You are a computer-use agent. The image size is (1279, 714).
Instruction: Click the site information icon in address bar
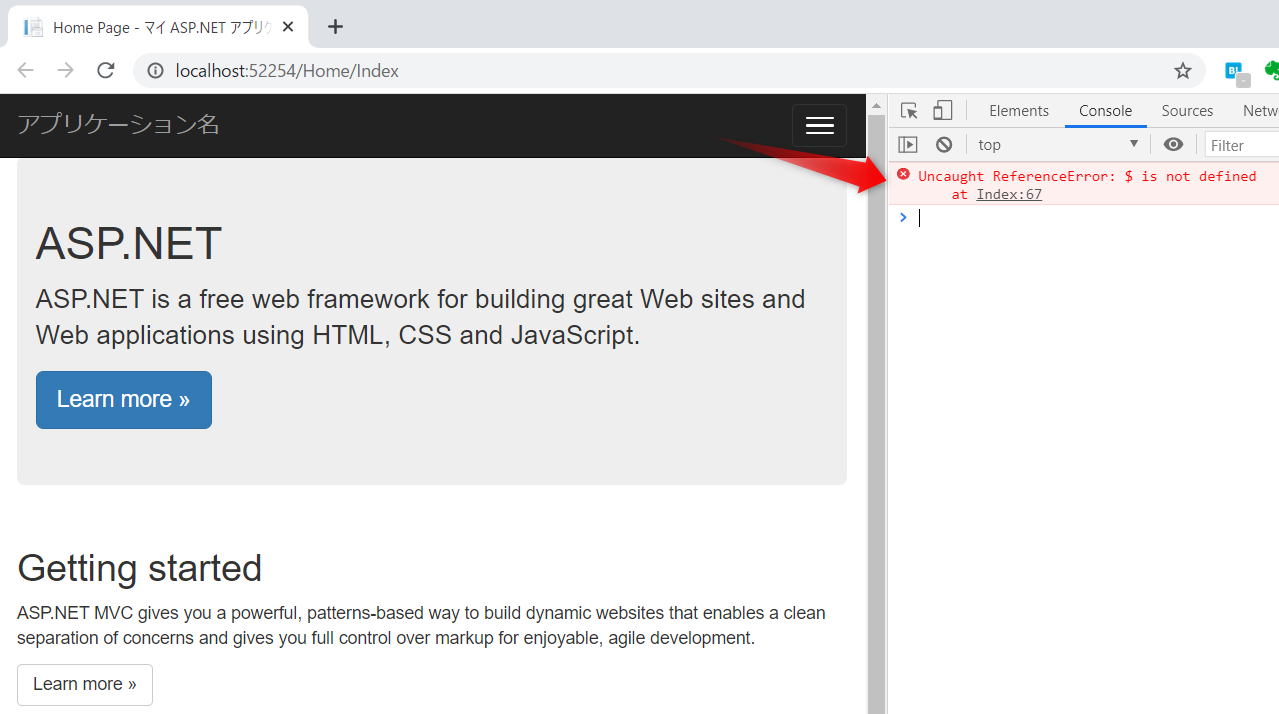pos(156,71)
